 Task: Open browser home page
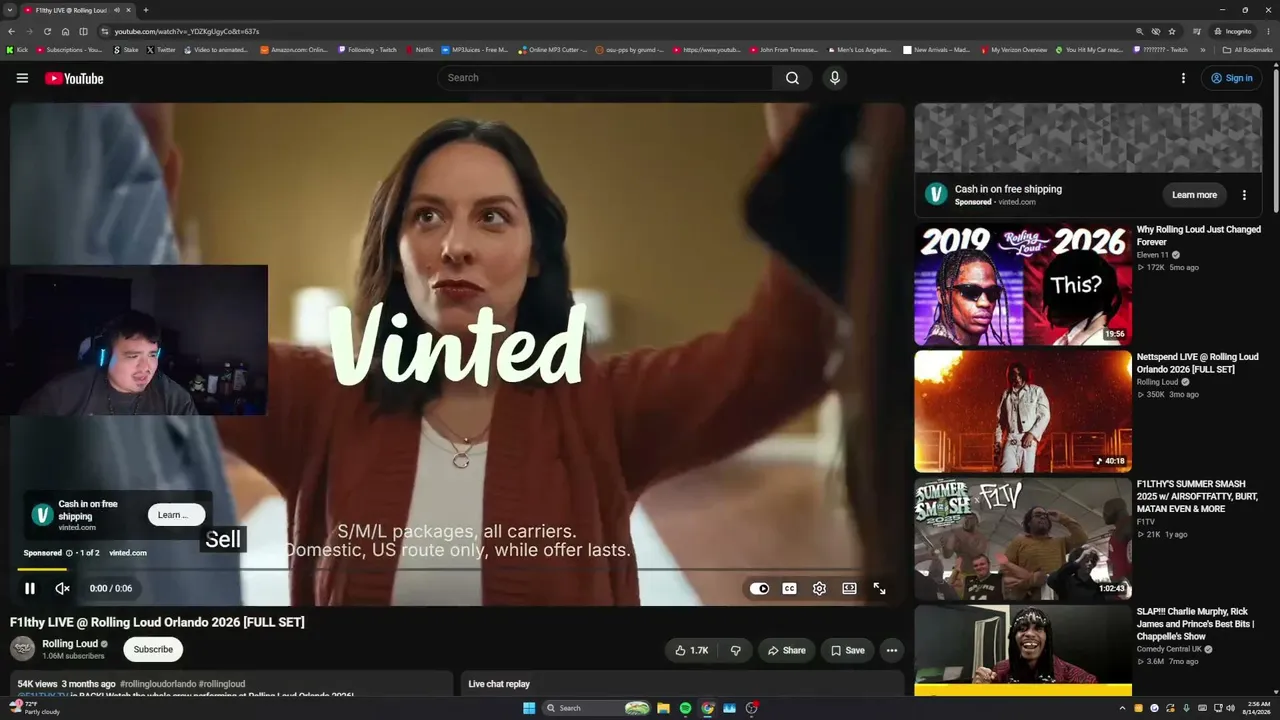(66, 31)
